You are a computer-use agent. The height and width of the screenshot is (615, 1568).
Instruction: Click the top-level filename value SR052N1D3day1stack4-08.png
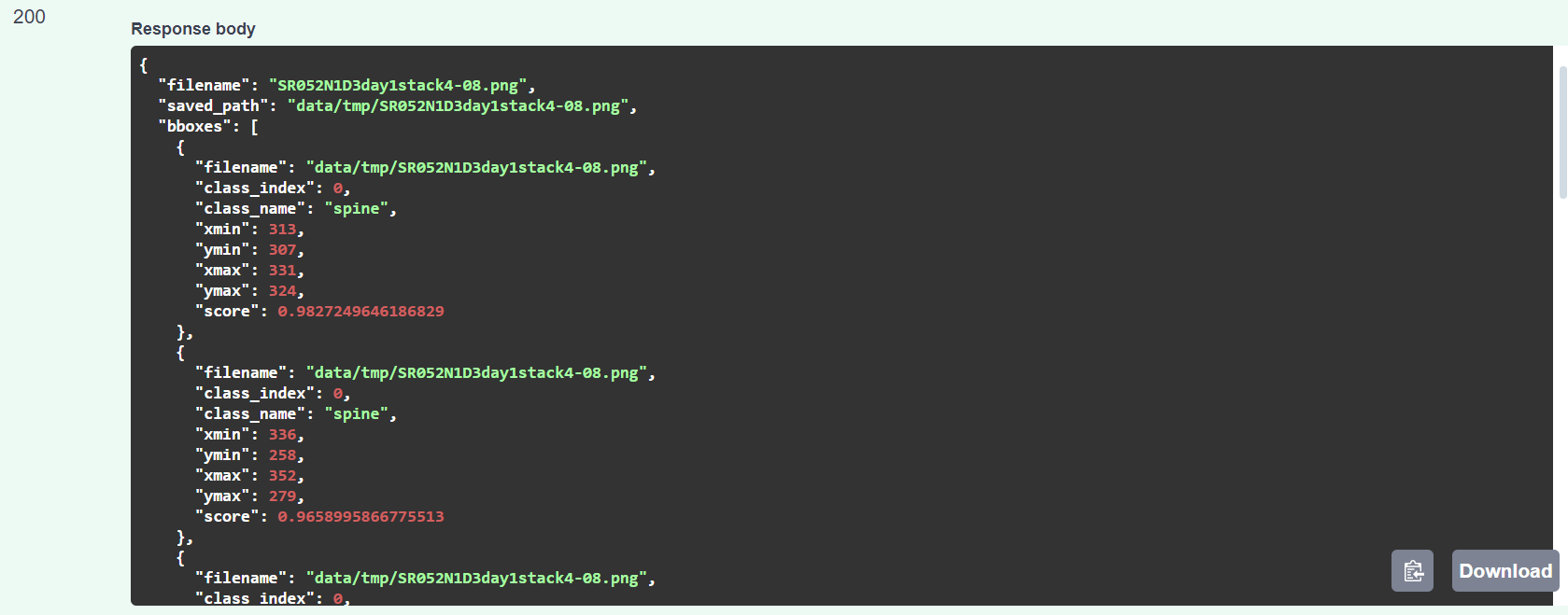(398, 86)
